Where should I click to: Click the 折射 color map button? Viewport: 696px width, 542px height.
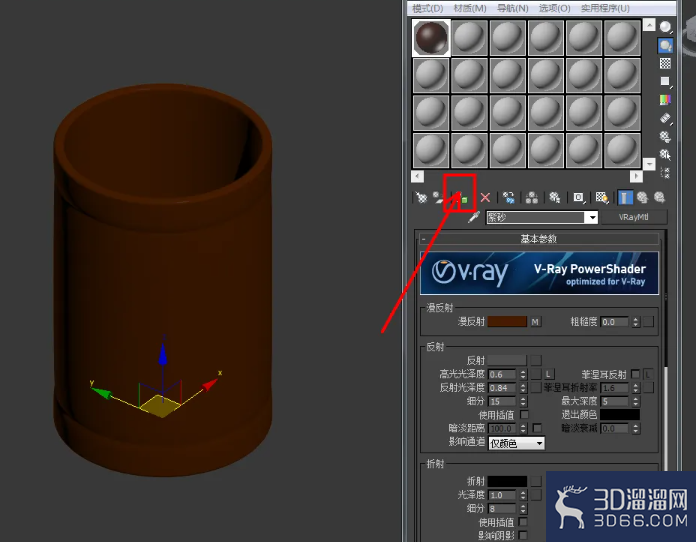coord(536,481)
